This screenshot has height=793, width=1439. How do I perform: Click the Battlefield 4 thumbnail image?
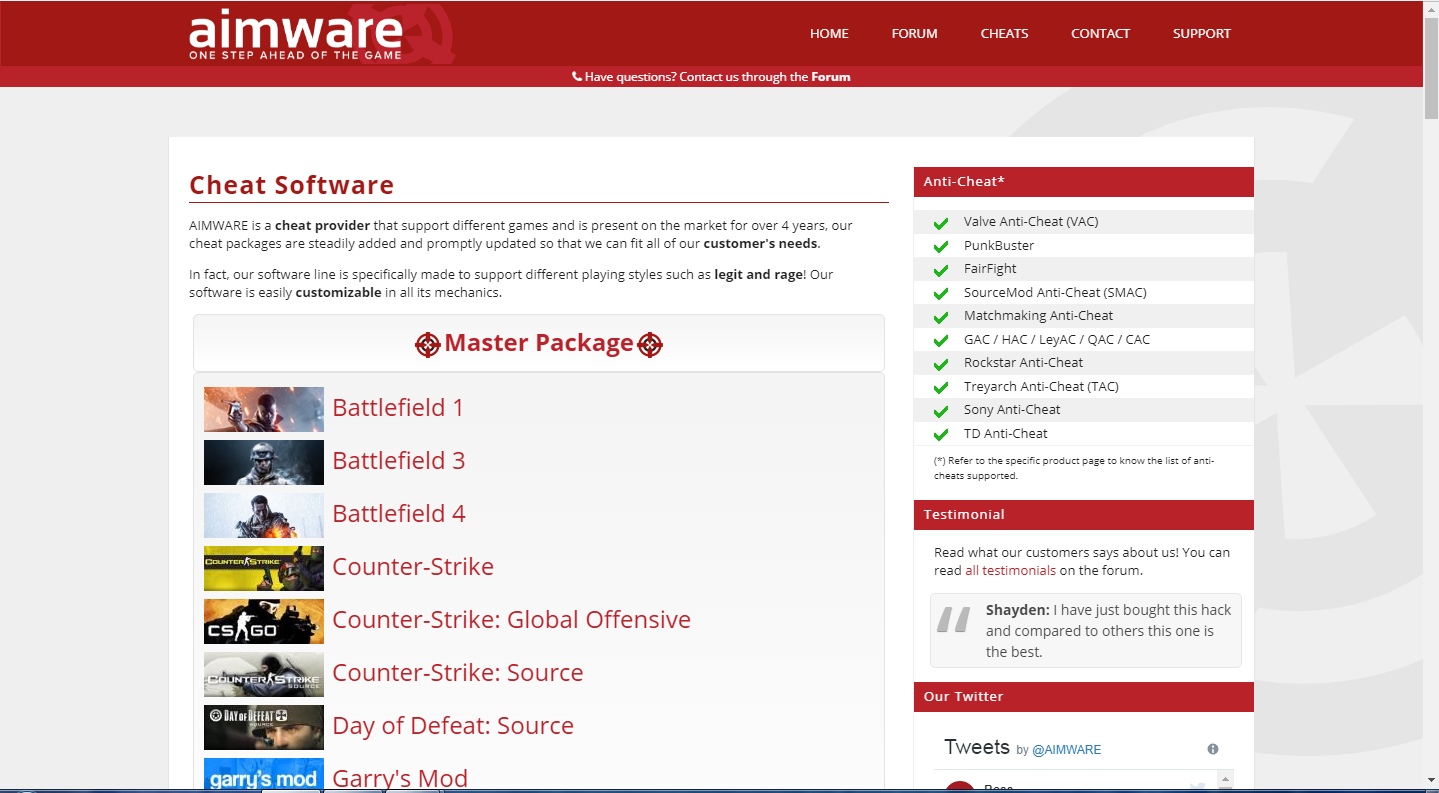(x=264, y=515)
